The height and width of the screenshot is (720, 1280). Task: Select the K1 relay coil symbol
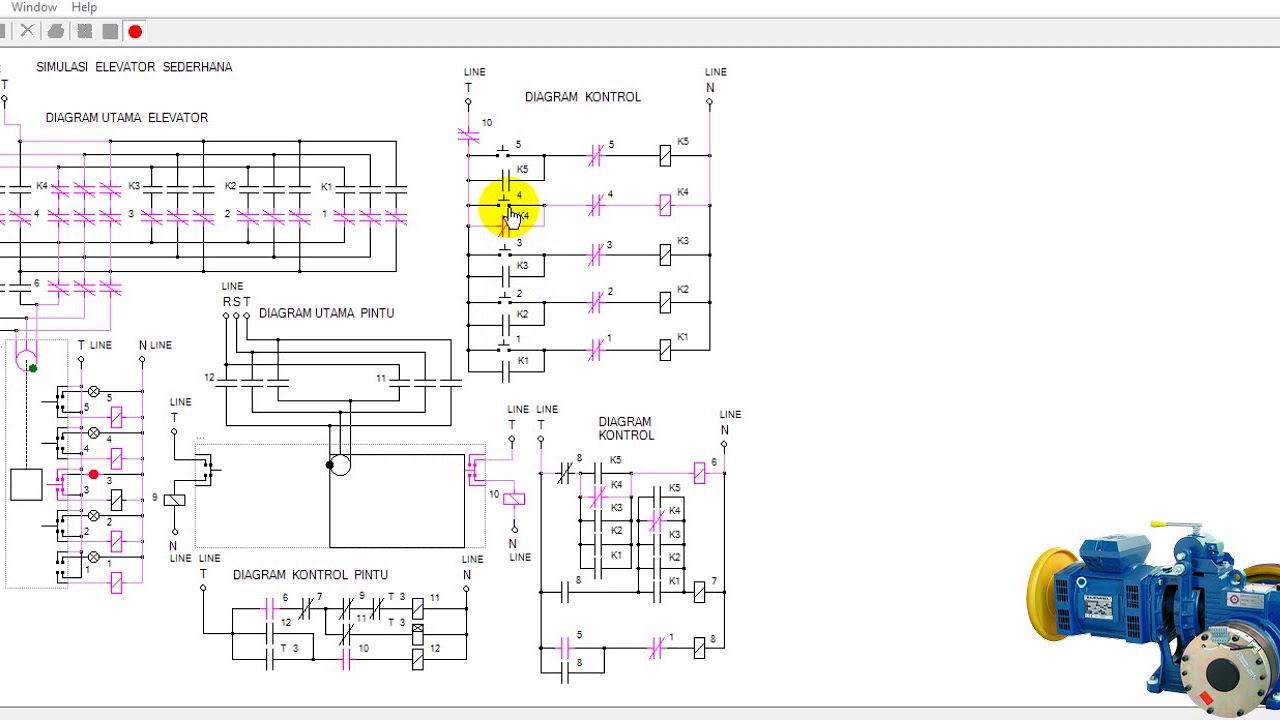tap(665, 350)
